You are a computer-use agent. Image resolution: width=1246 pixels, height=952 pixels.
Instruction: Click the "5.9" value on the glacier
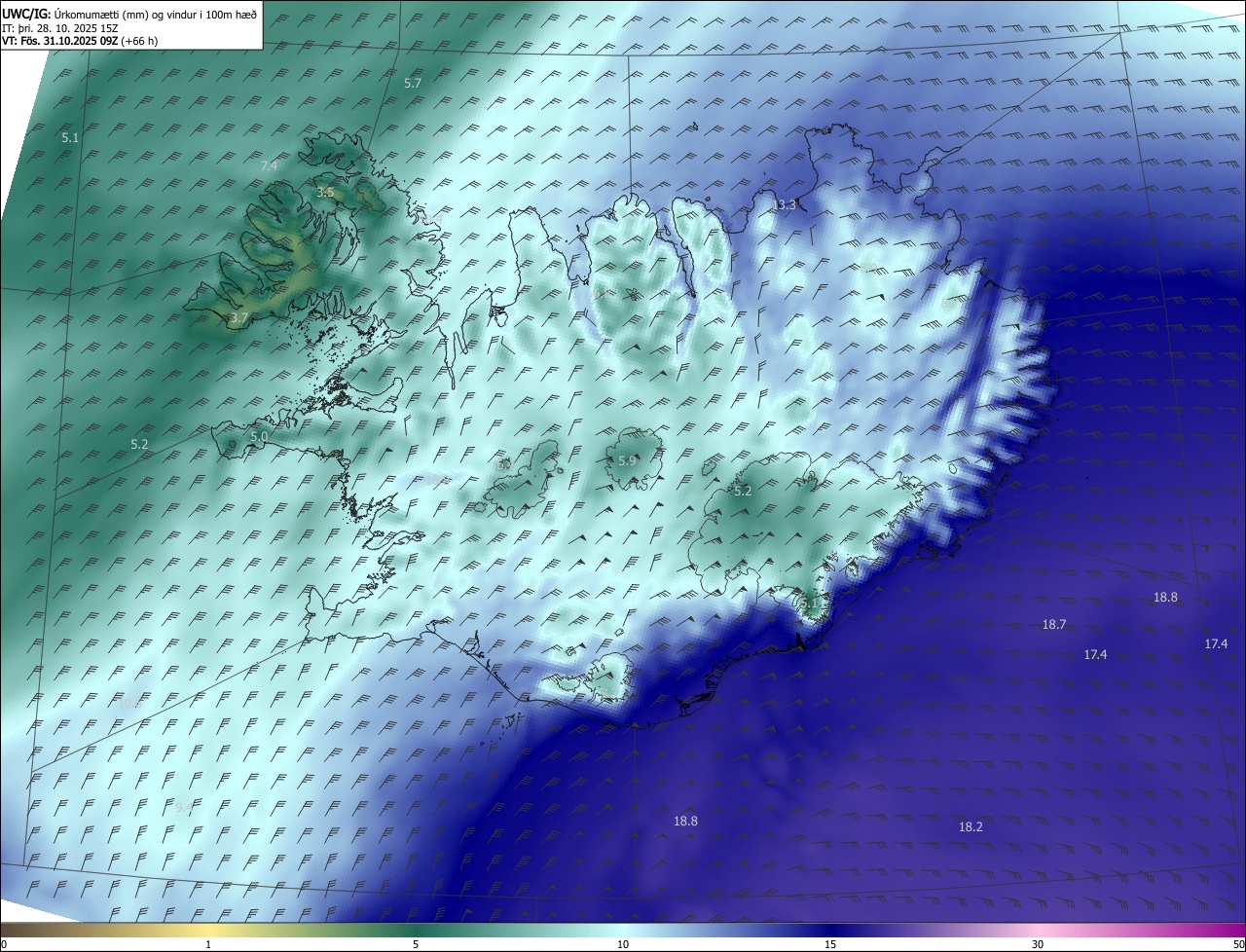(x=627, y=460)
